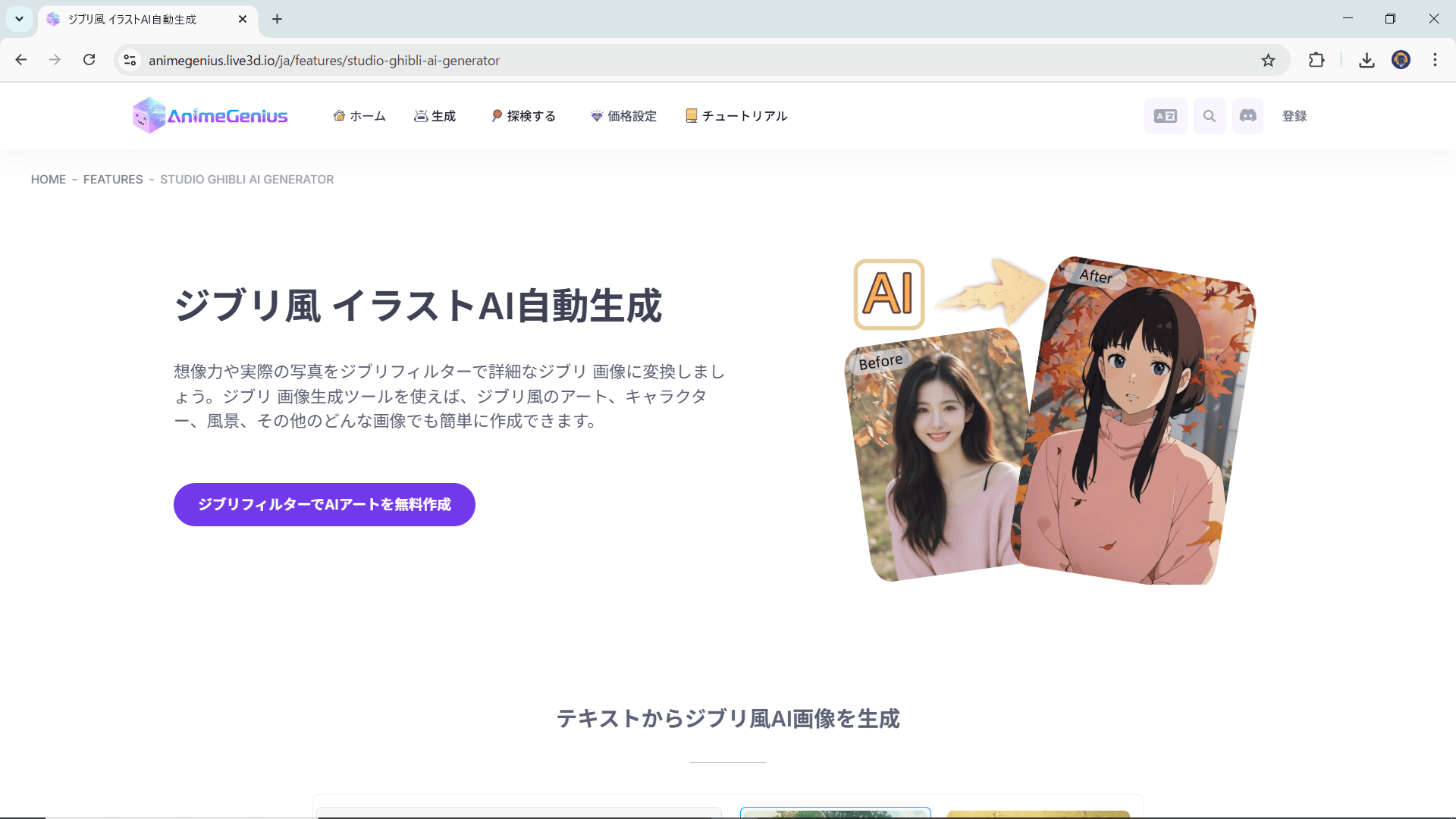The image size is (1456, 819).
Task: Go to HOME breadcrumb
Action: (49, 180)
